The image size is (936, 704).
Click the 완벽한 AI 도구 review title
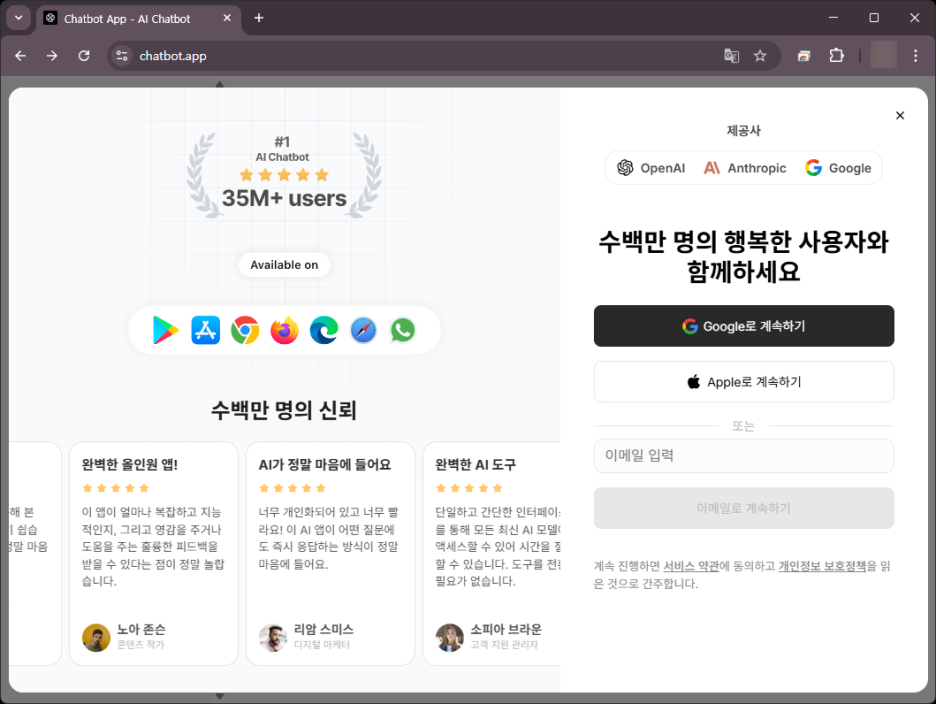pyautogui.click(x=476, y=464)
